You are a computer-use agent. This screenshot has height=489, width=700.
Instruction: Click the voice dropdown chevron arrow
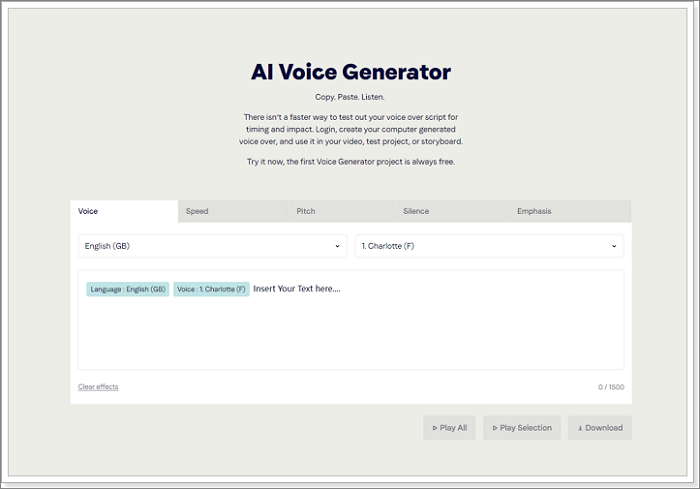(x=614, y=246)
